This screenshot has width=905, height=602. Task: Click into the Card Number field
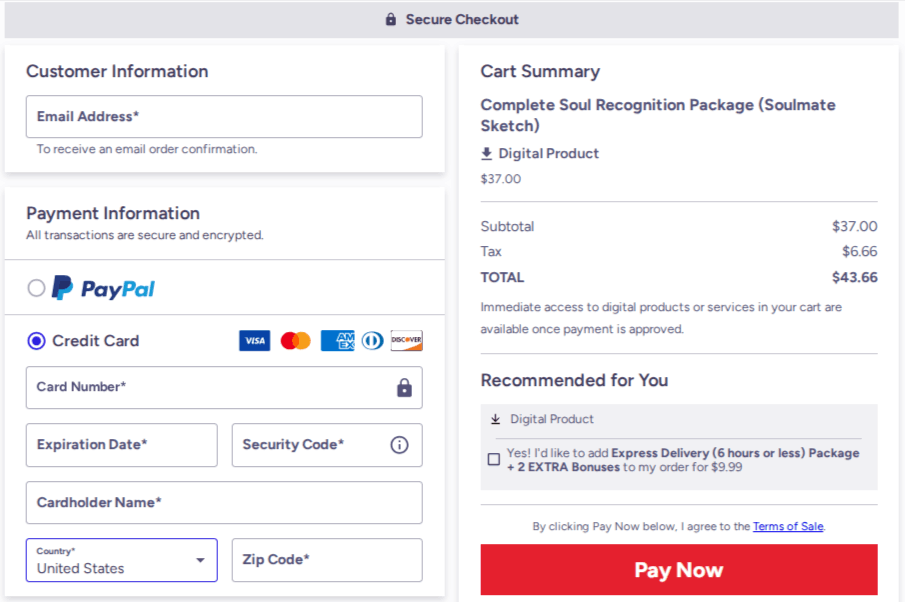pos(210,388)
